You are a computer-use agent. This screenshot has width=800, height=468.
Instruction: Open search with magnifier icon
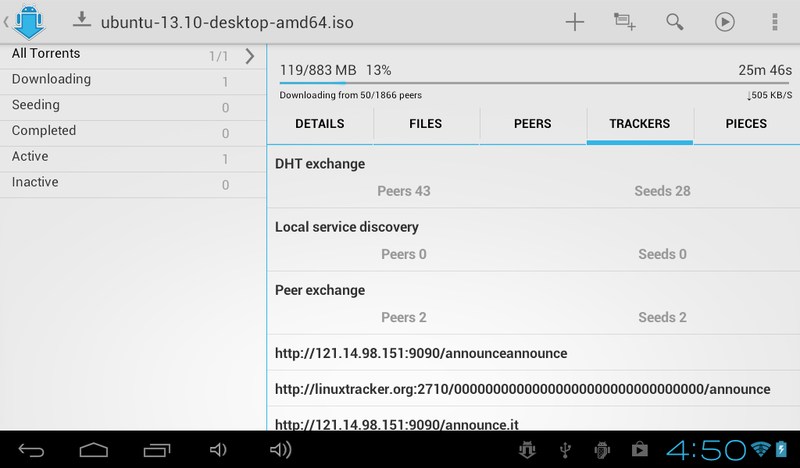coord(674,22)
